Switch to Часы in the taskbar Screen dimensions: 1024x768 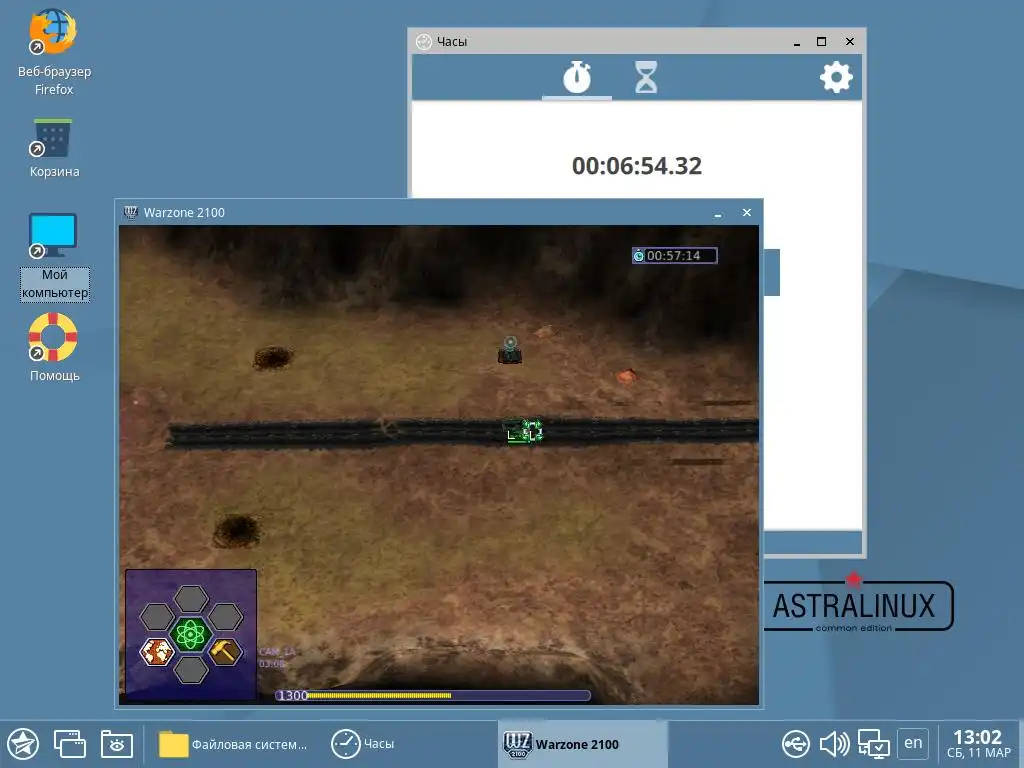point(363,744)
